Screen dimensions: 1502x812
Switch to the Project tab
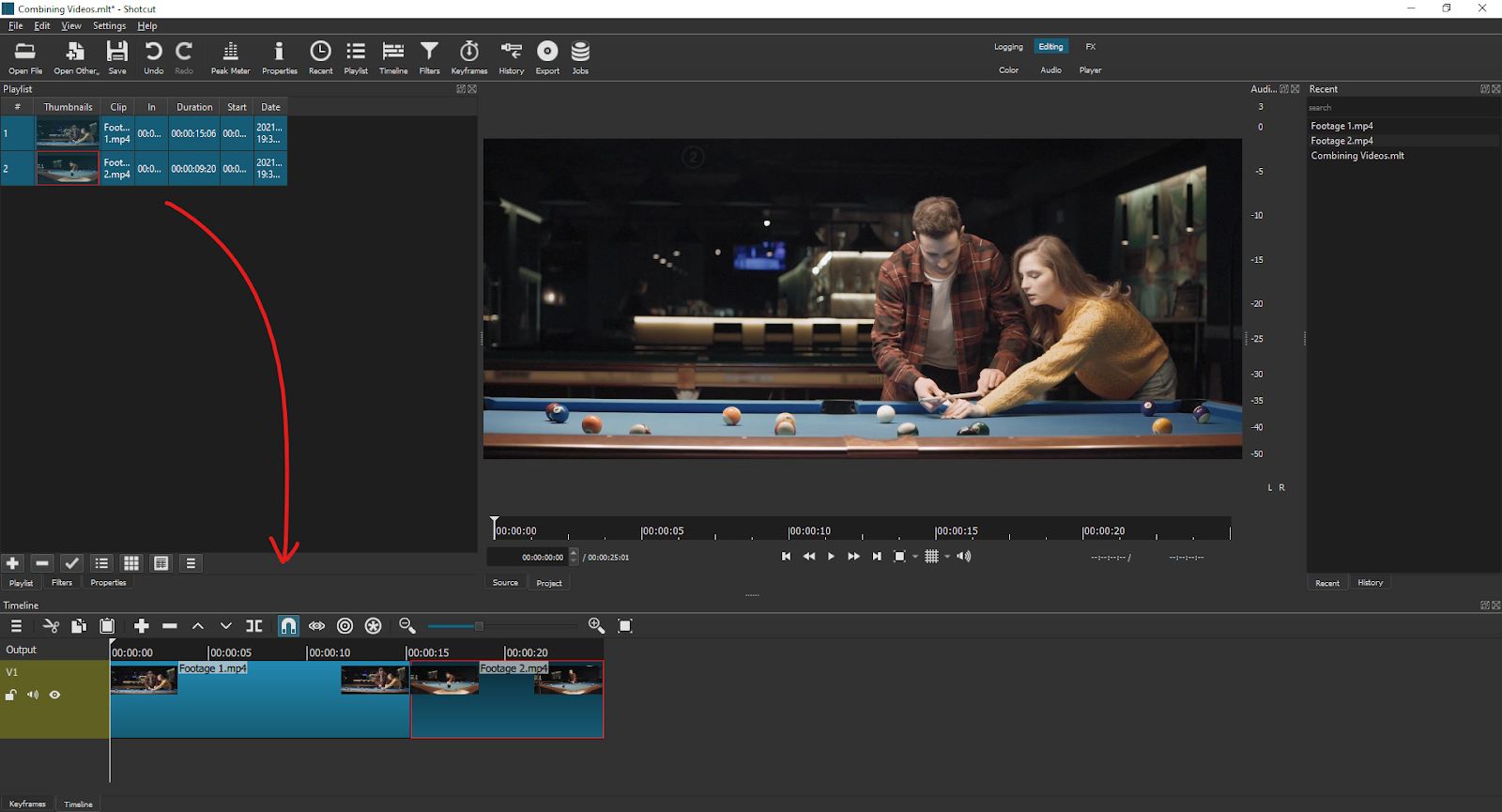[549, 583]
